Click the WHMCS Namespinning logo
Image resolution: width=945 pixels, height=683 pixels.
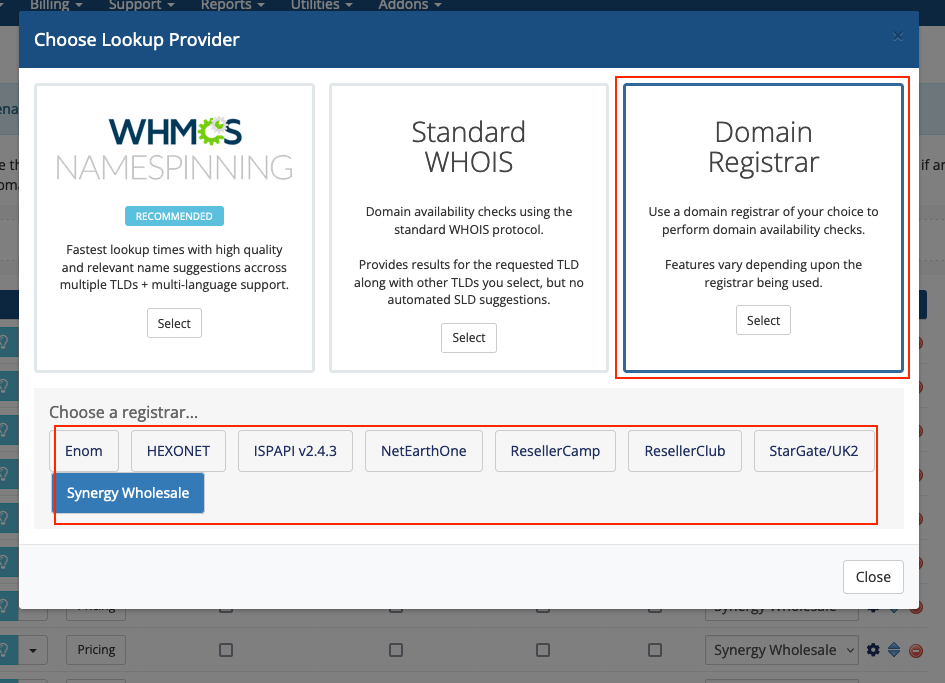coord(174,148)
